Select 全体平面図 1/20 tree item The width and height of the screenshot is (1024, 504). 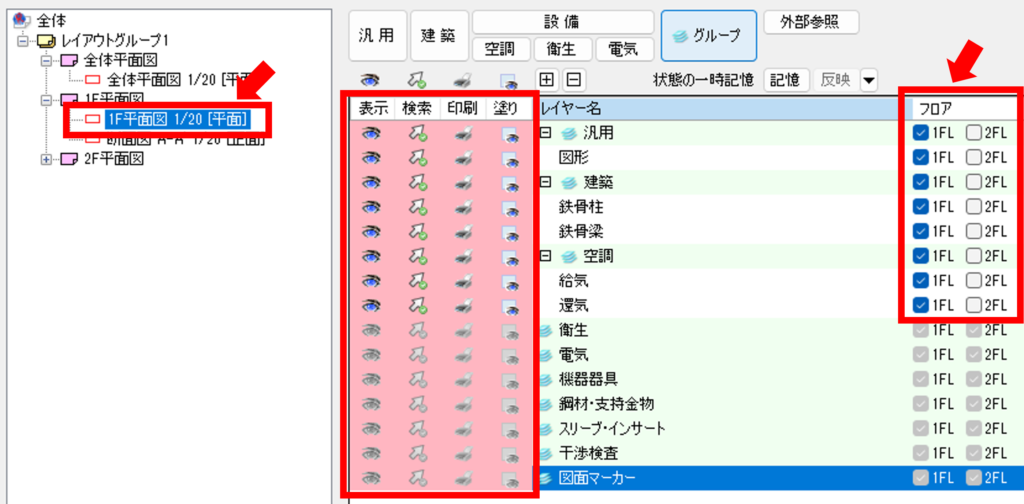[170, 79]
